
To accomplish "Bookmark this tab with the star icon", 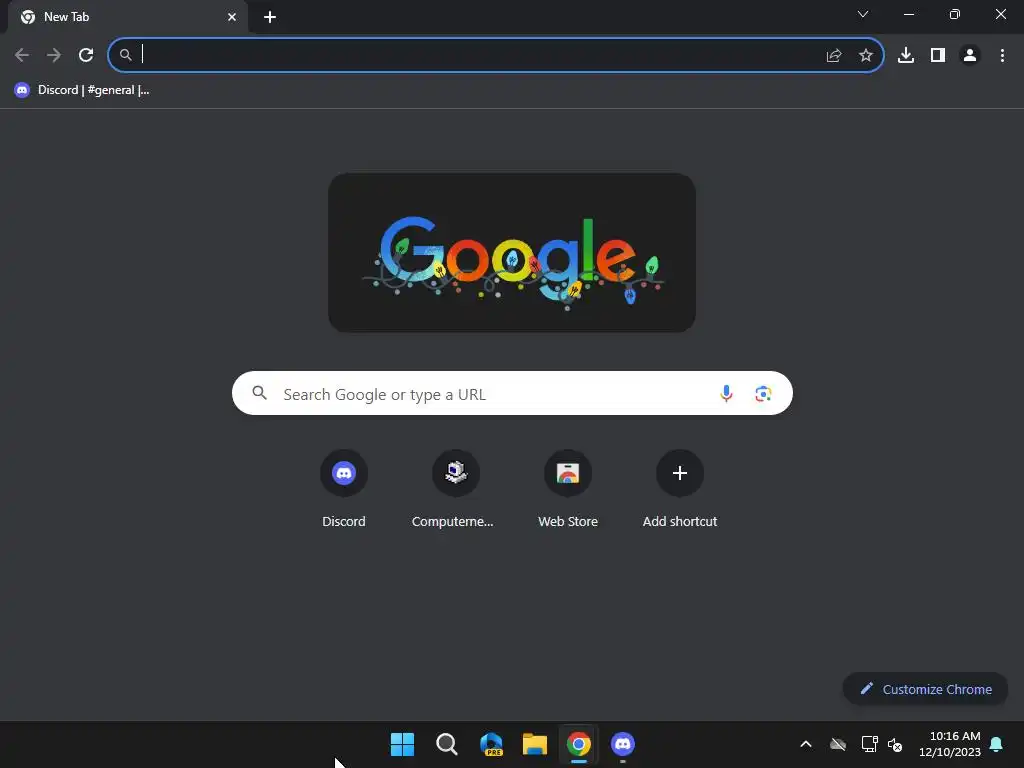I will click(x=866, y=56).
